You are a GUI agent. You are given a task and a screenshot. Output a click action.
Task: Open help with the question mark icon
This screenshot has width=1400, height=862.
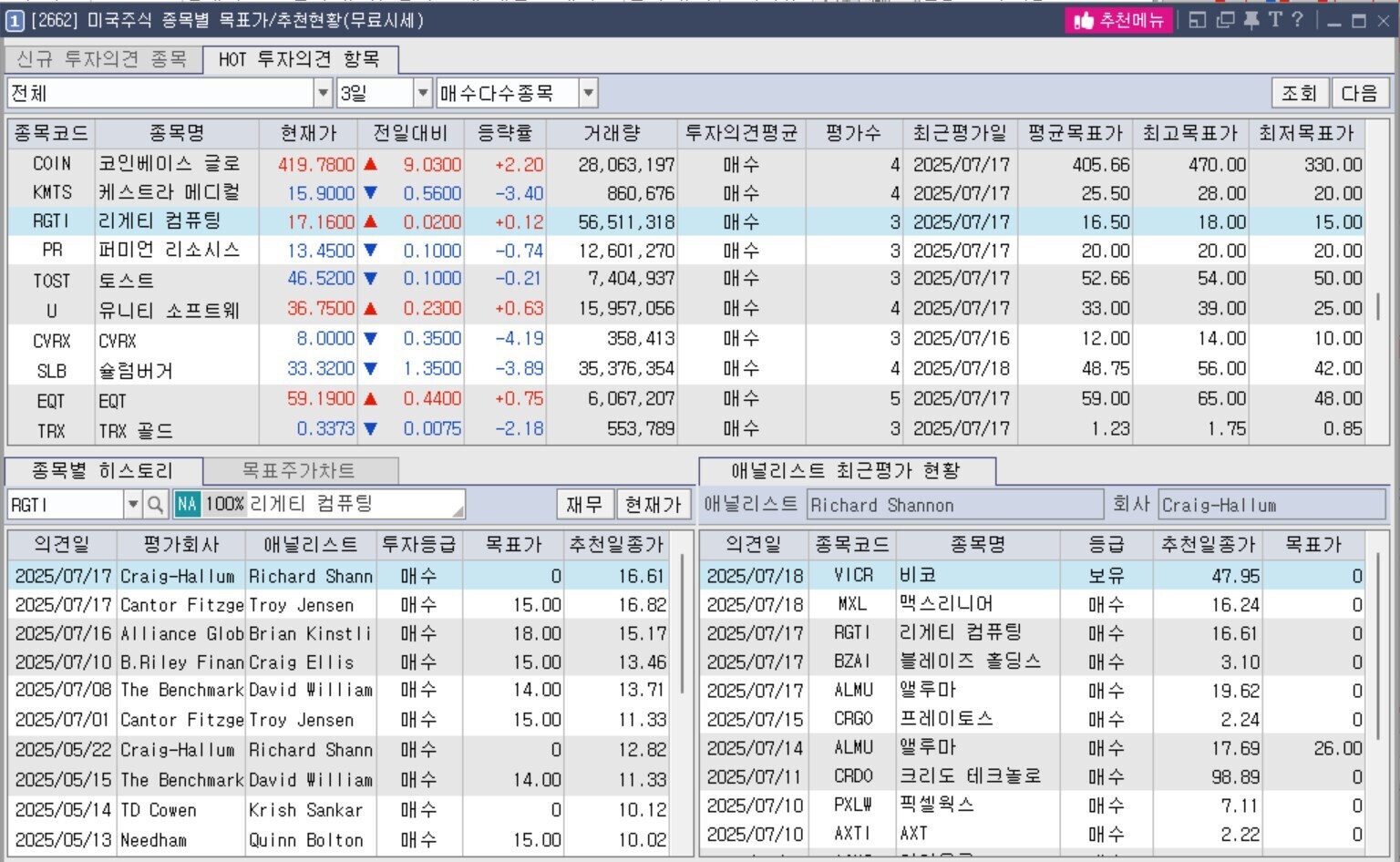(1297, 20)
